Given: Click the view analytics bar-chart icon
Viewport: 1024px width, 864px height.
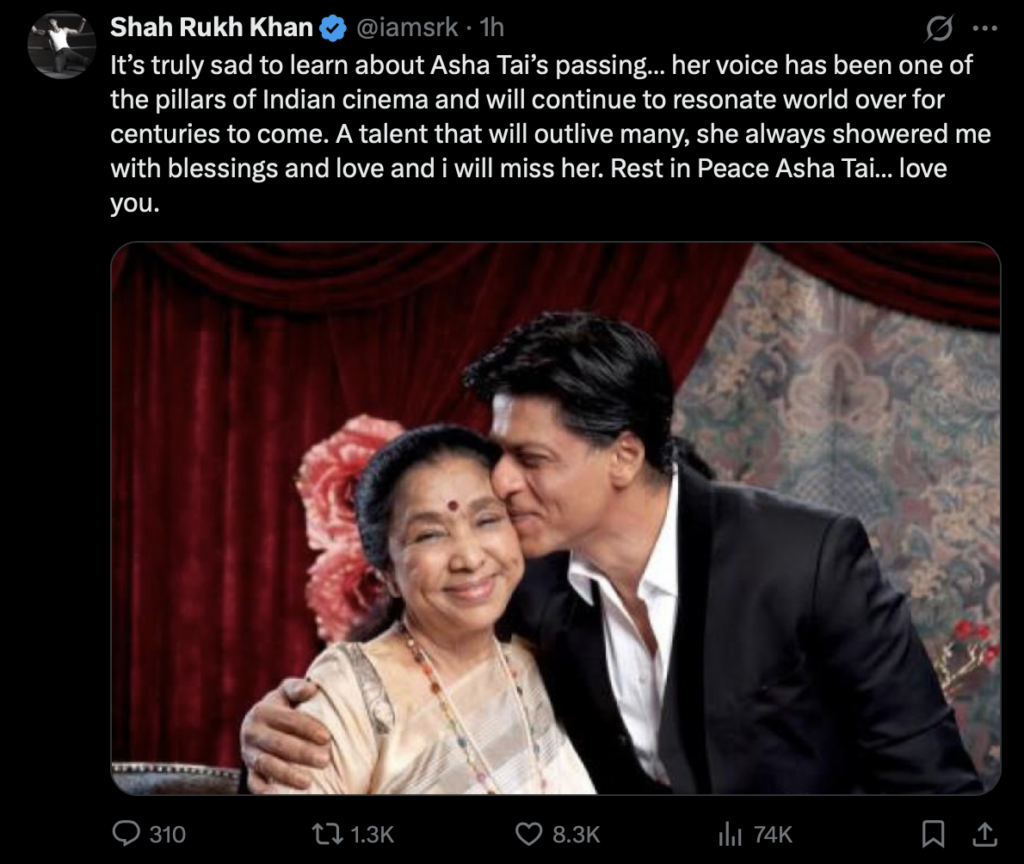Looking at the screenshot, I should point(729,833).
